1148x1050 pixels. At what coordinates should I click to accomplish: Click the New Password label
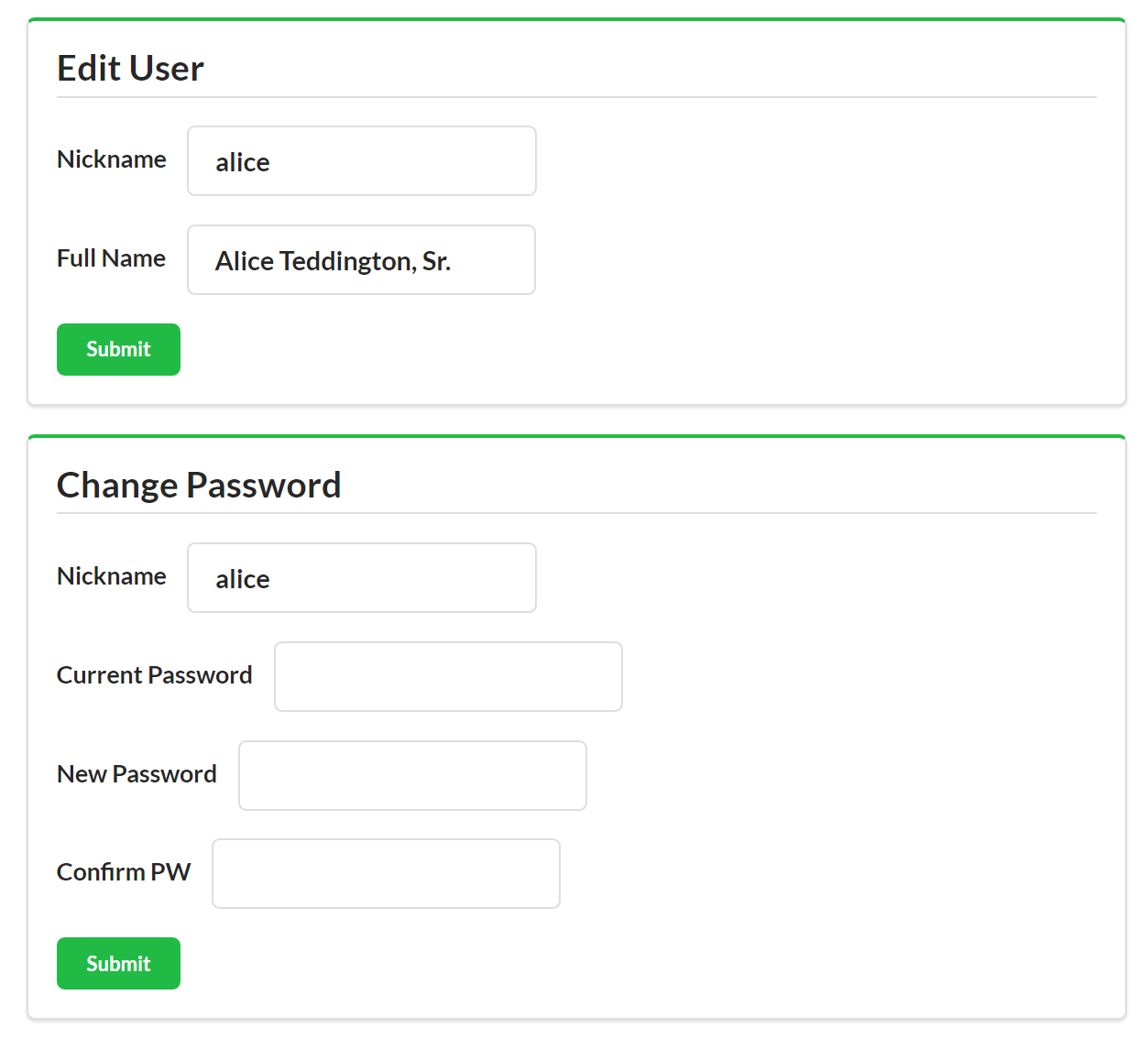click(x=137, y=774)
